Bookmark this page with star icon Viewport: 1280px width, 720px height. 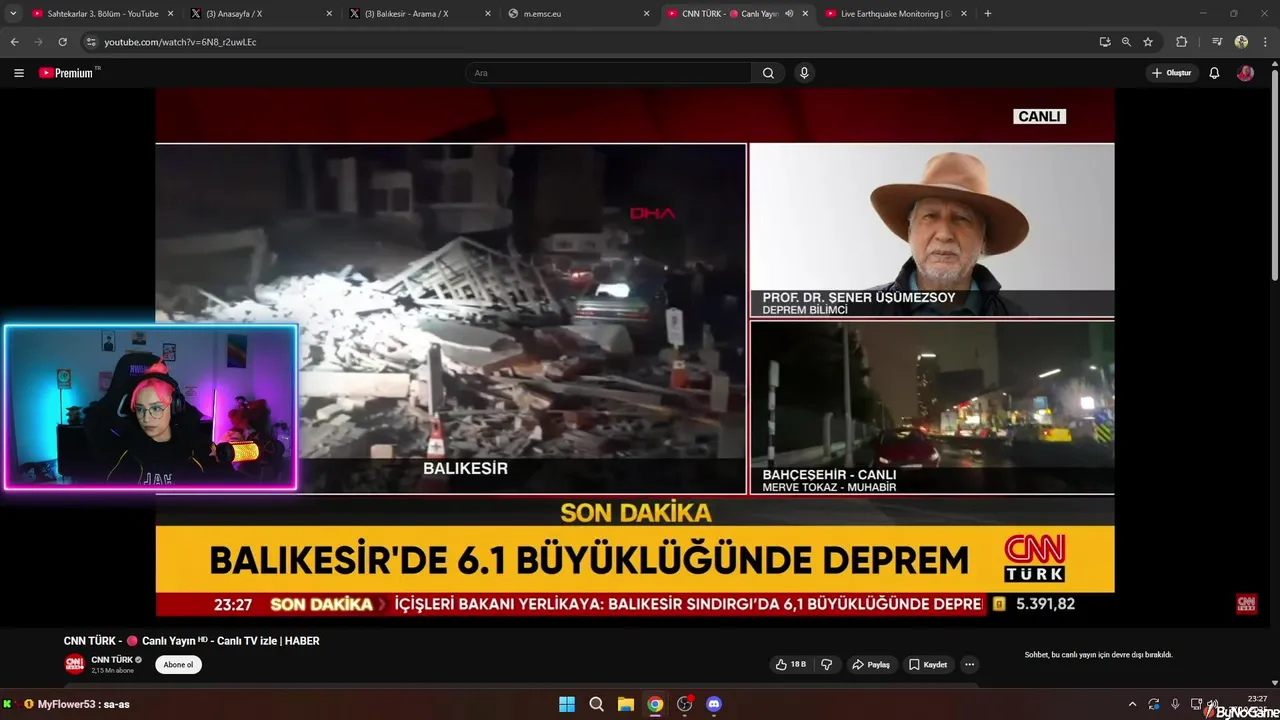click(x=1148, y=42)
